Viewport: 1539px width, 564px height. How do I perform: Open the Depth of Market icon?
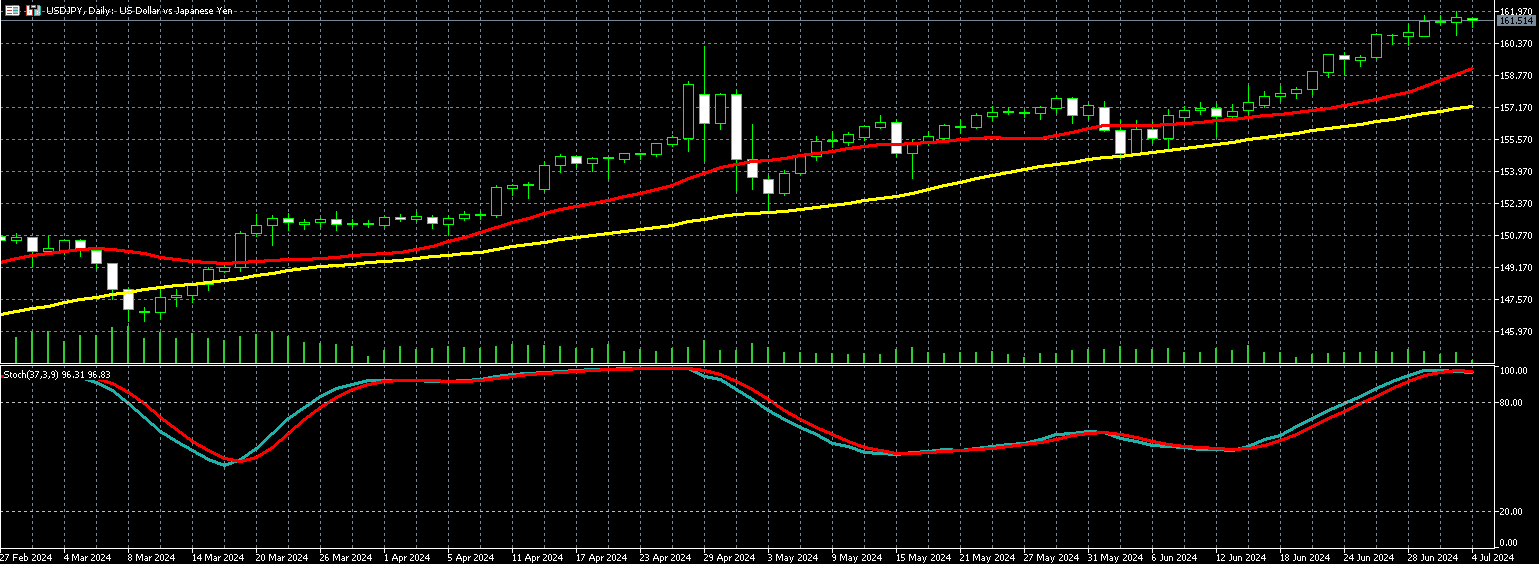pyautogui.click(x=33, y=10)
